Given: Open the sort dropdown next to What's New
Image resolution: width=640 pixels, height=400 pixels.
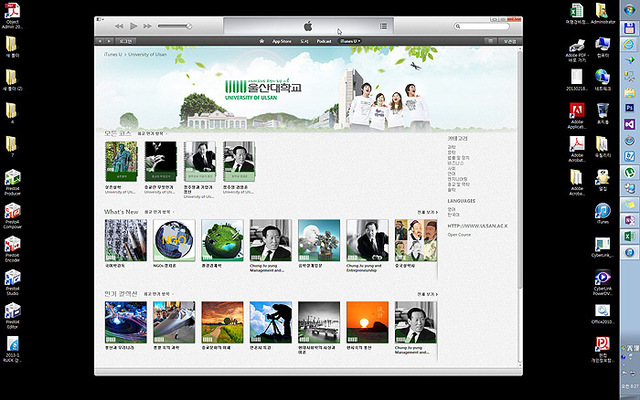Looking at the screenshot, I should coord(159,212).
